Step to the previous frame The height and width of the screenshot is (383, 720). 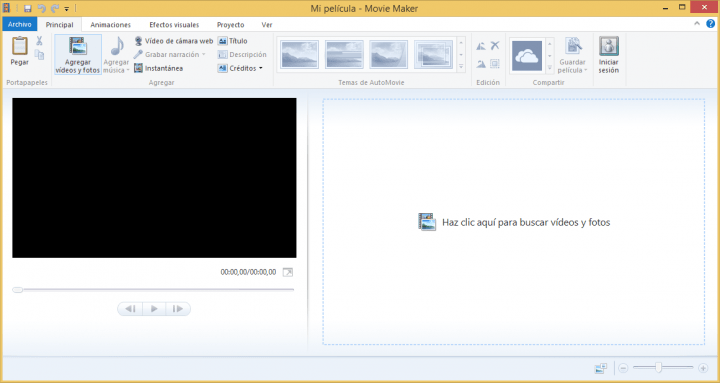point(130,309)
